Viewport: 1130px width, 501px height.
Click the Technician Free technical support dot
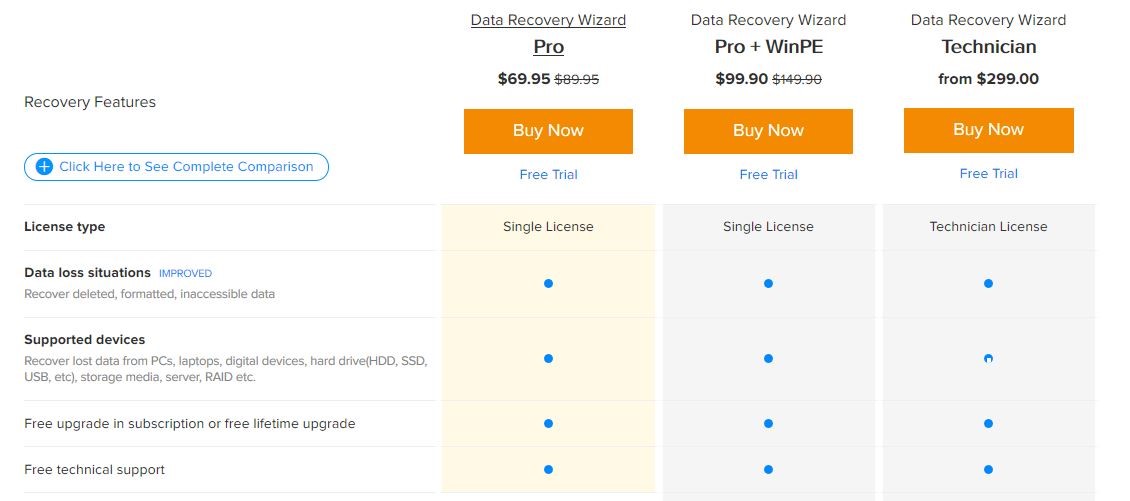988,469
